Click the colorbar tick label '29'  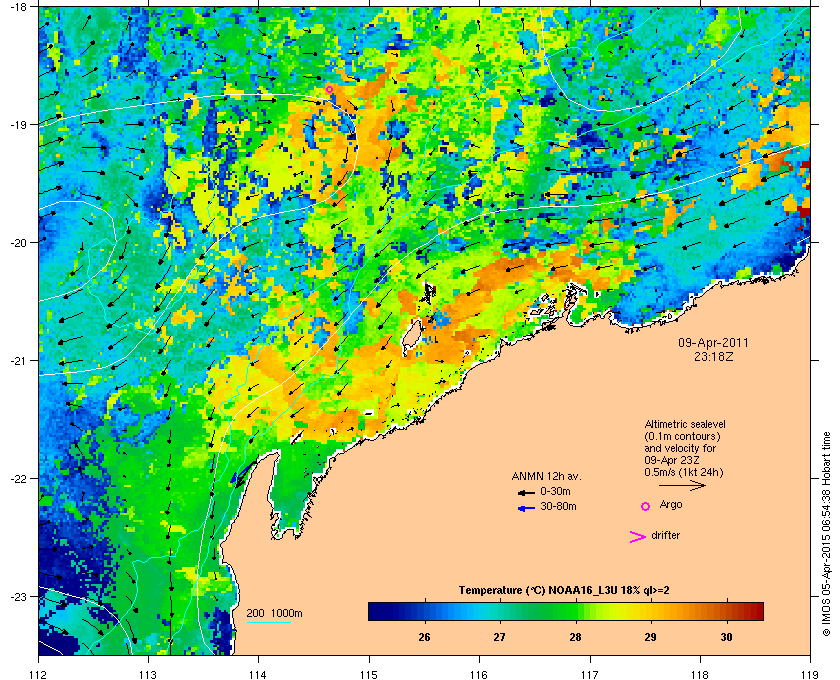coord(650,637)
